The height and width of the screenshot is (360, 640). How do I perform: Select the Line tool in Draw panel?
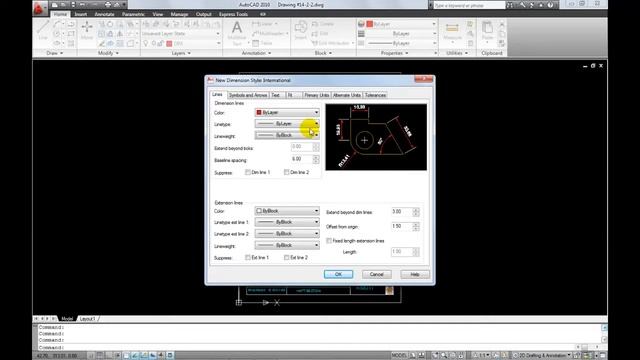[x=43, y=31]
